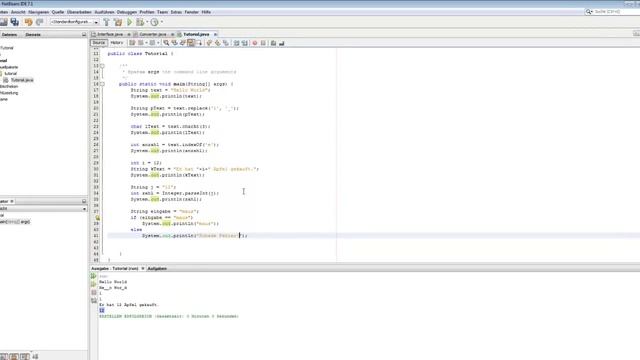Click the Debug project icon
The height and width of the screenshot is (360, 640).
click(140, 22)
